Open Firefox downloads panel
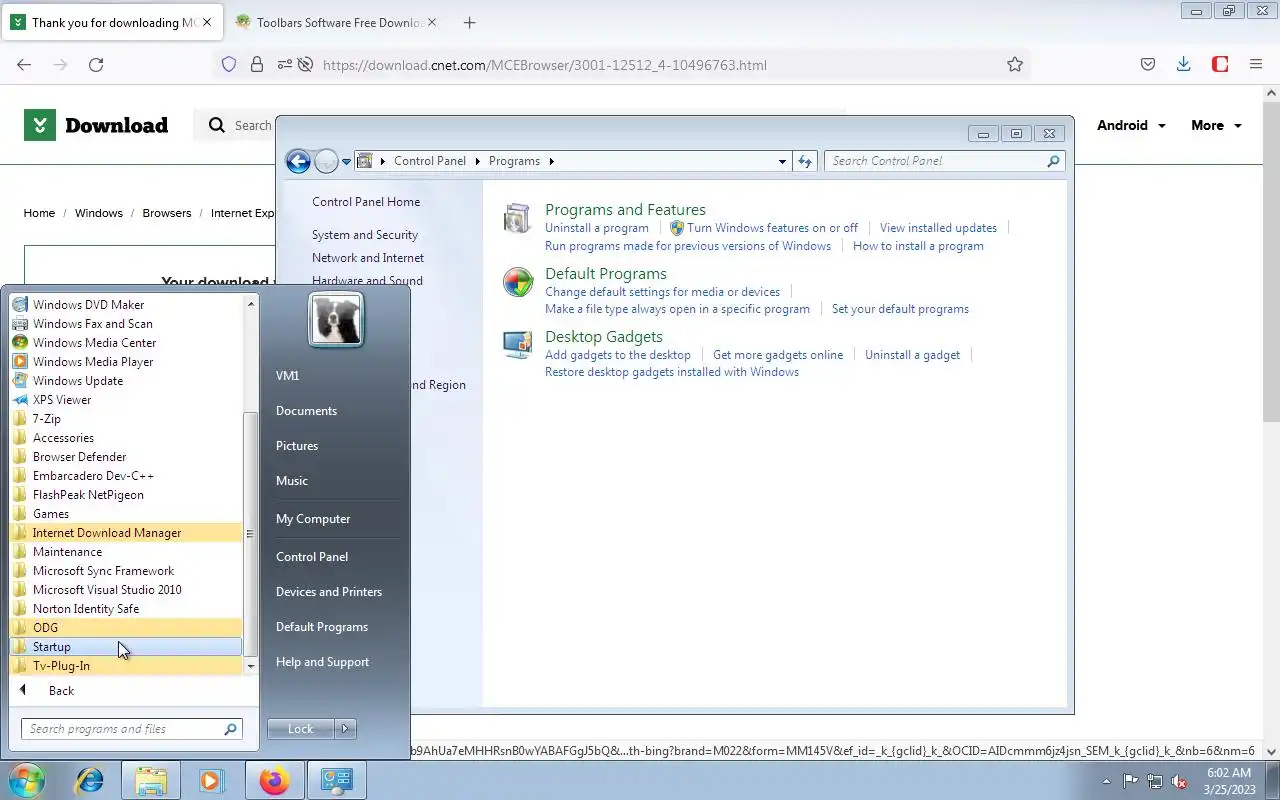This screenshot has height=800, width=1280. tap(1184, 65)
